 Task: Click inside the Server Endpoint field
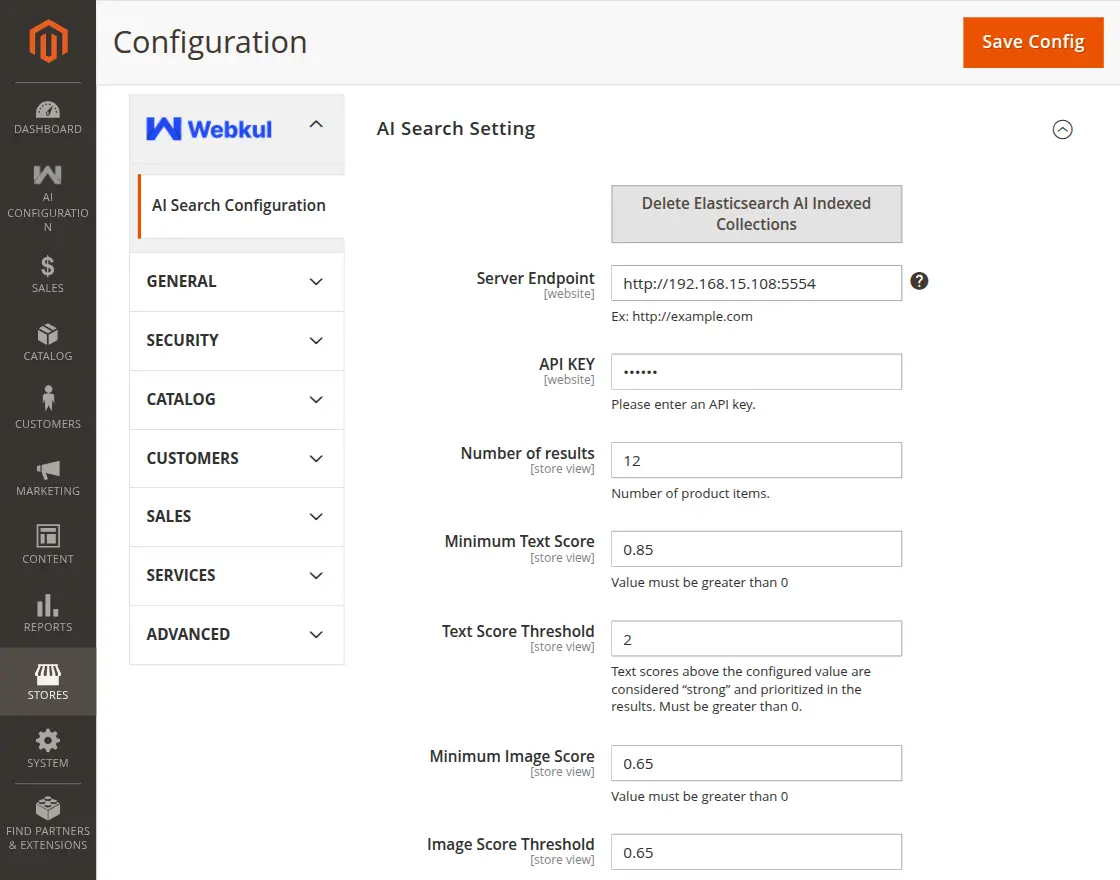click(x=756, y=283)
